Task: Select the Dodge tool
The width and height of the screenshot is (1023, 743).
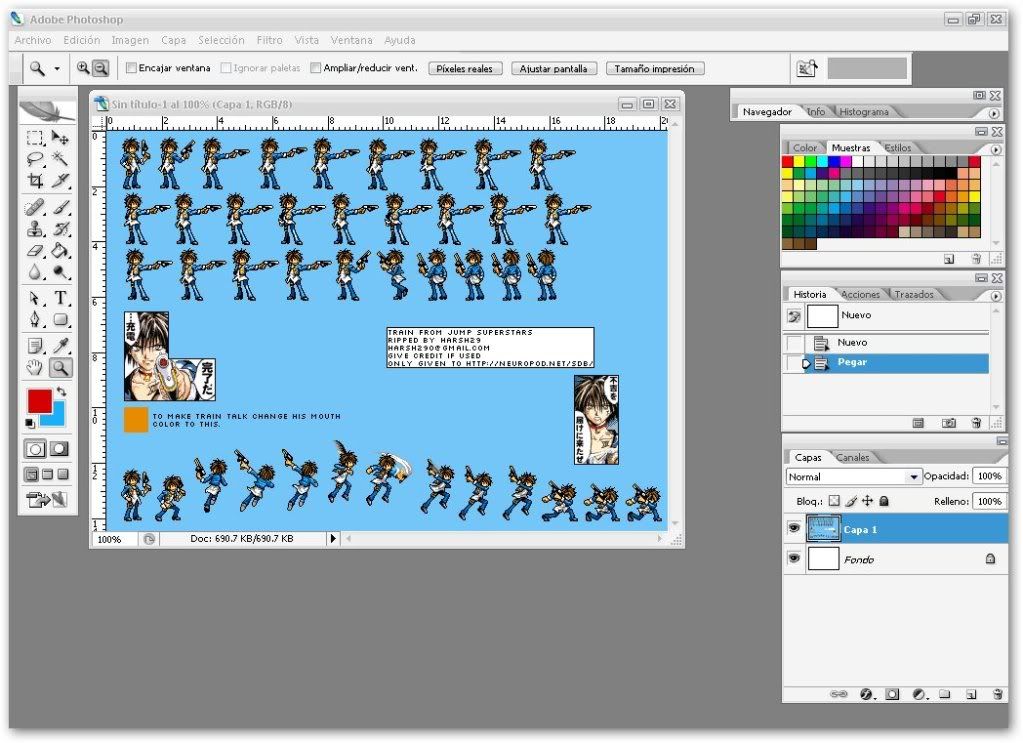Action: click(60, 272)
